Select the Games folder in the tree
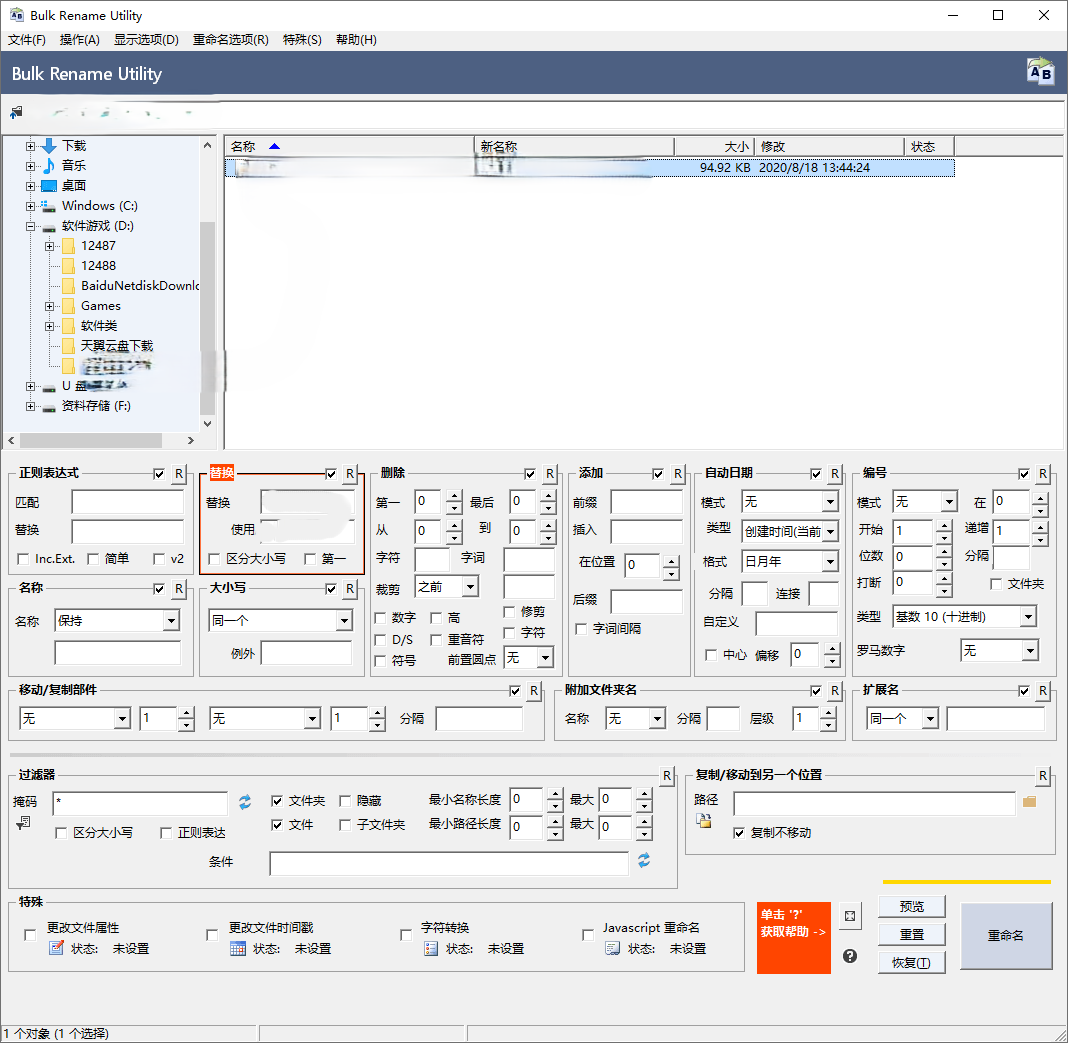 point(101,306)
